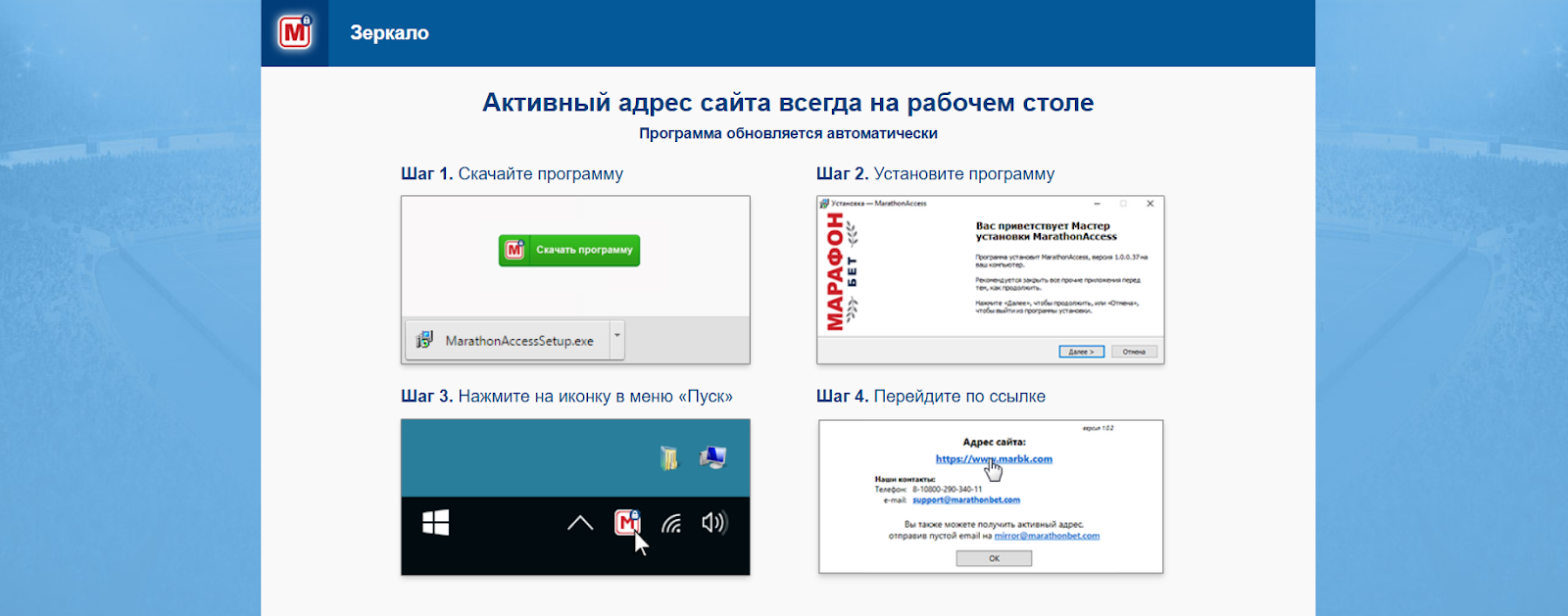
Task: Click the yellow folder icon on the desktop image
Action: coord(669,457)
